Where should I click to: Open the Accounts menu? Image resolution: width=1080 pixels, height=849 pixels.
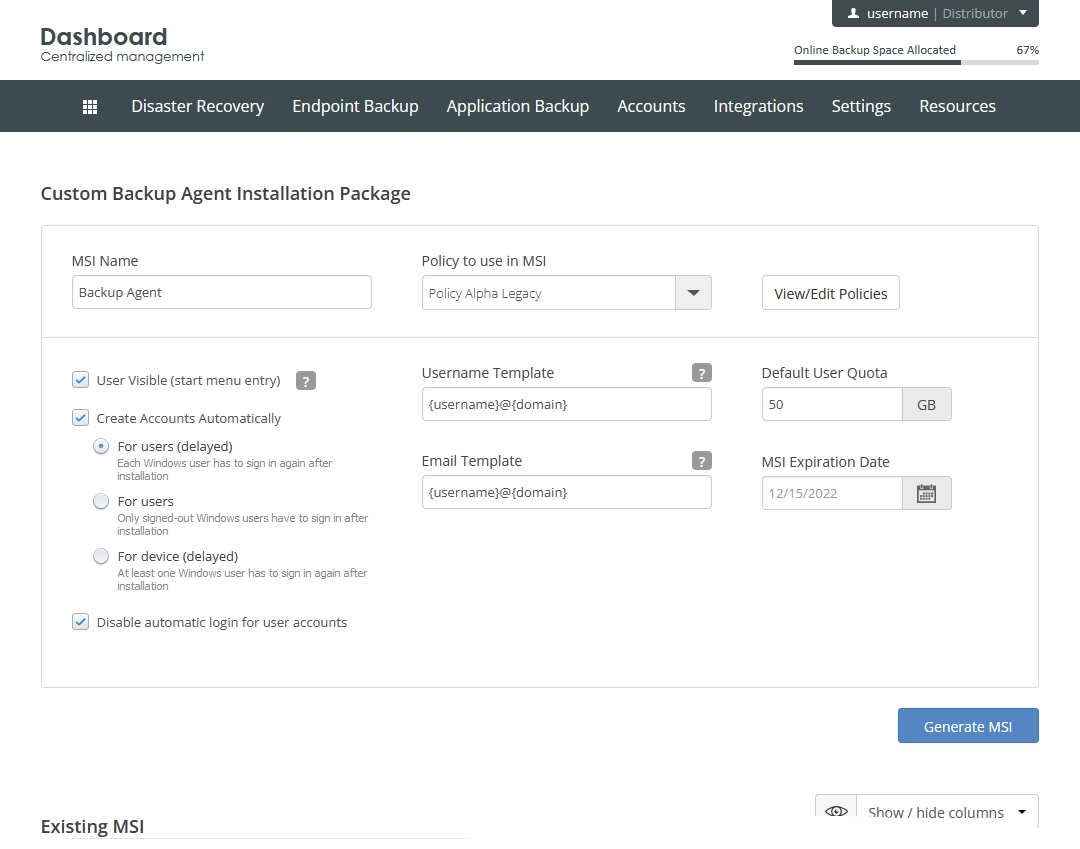(651, 106)
